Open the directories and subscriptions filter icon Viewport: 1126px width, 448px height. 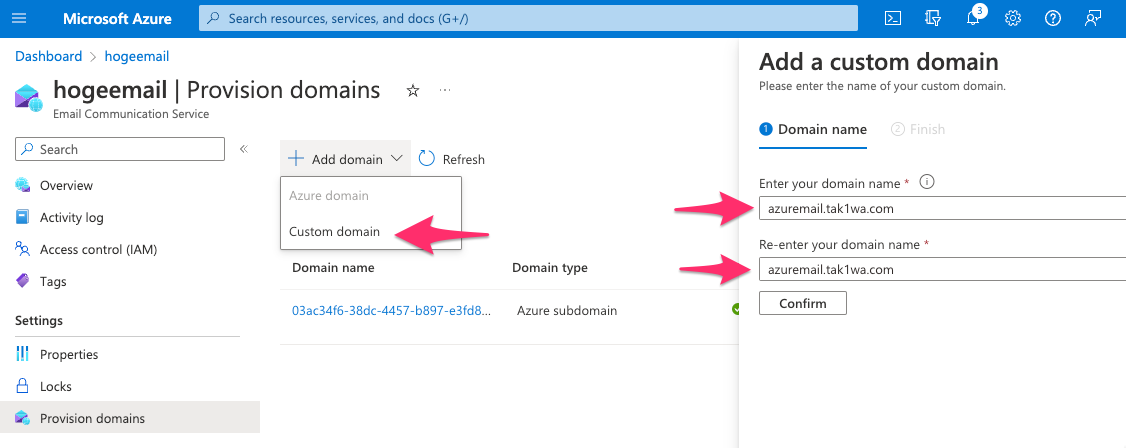click(x=933, y=19)
